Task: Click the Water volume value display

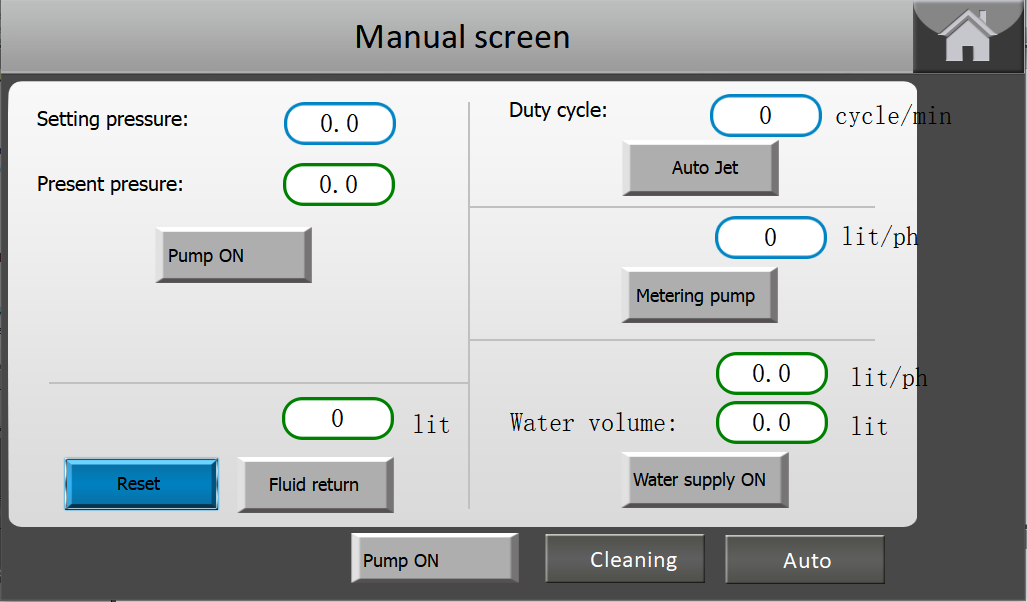Action: (x=772, y=423)
